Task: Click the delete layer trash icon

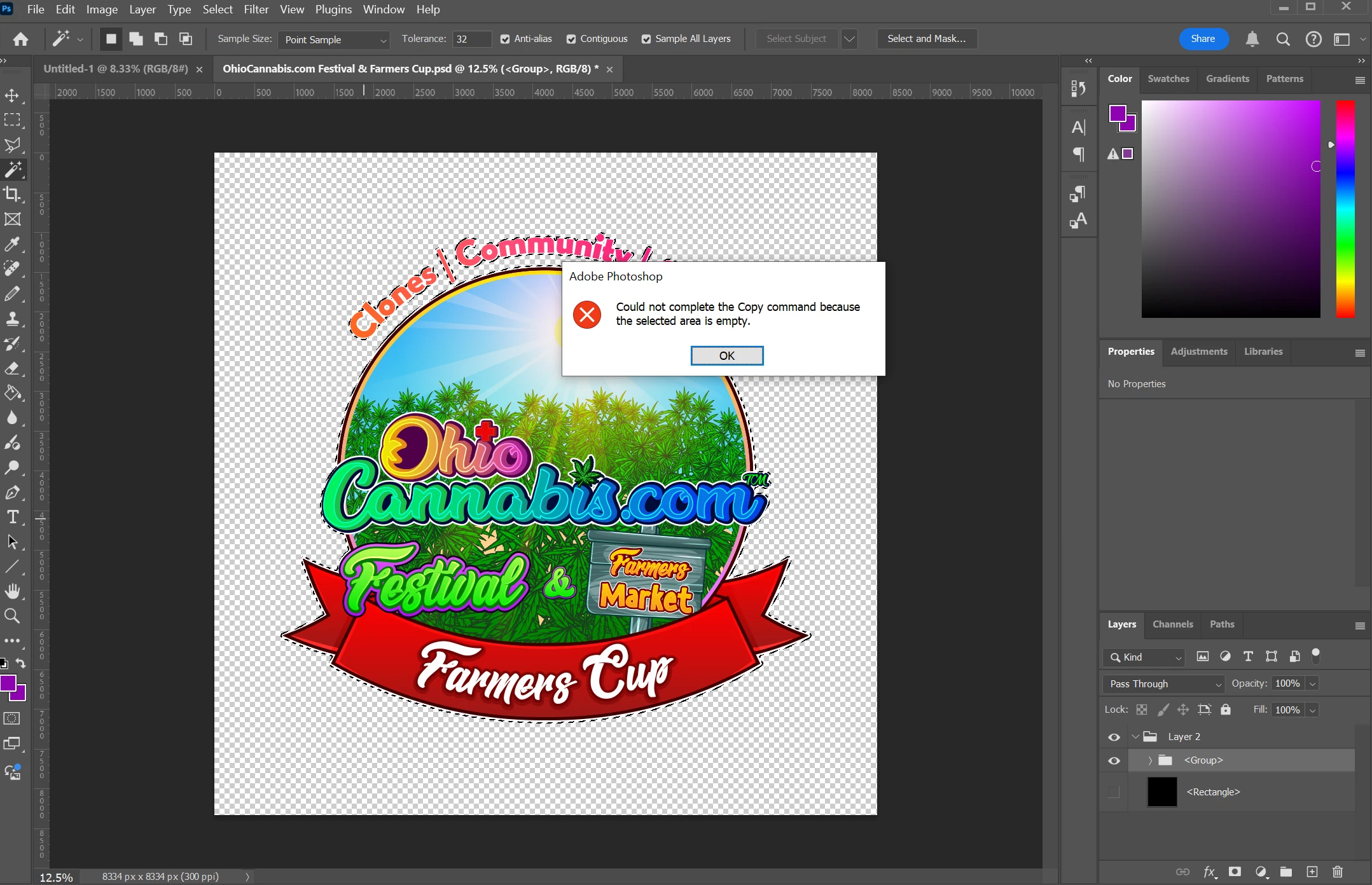Action: tap(1338, 872)
